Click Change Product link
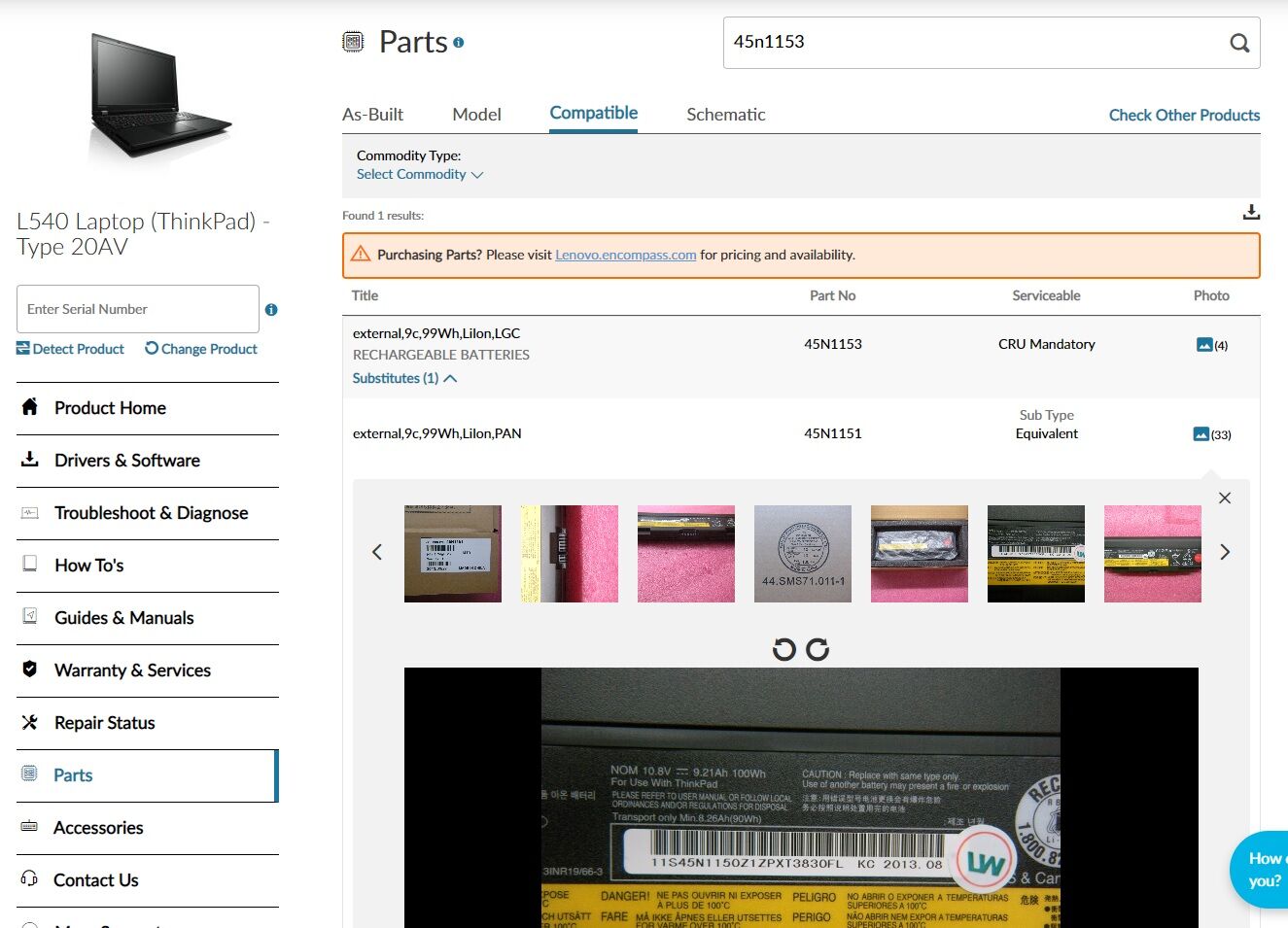Screen dimensions: 1288x928 tap(201, 349)
